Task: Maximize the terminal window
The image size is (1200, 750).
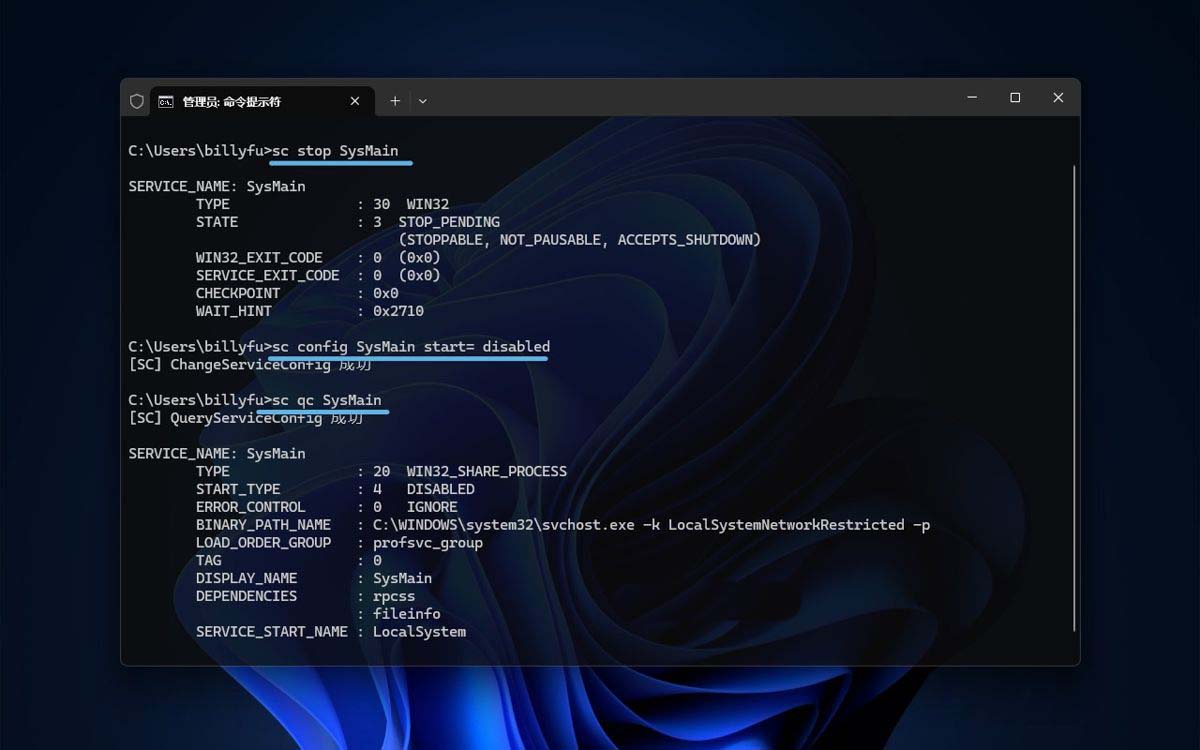Action: pyautogui.click(x=1015, y=98)
